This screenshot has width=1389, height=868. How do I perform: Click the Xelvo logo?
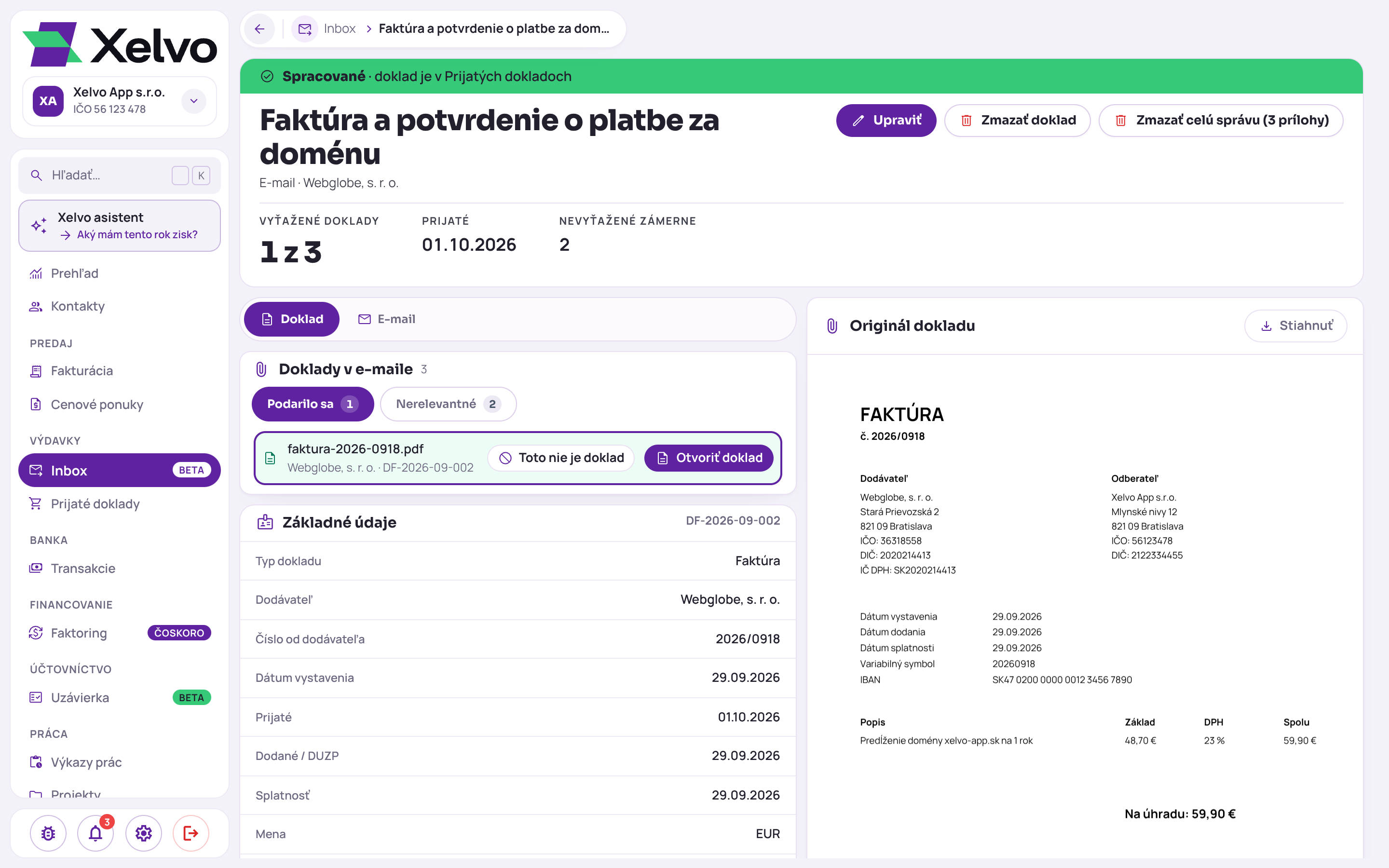pos(120,44)
